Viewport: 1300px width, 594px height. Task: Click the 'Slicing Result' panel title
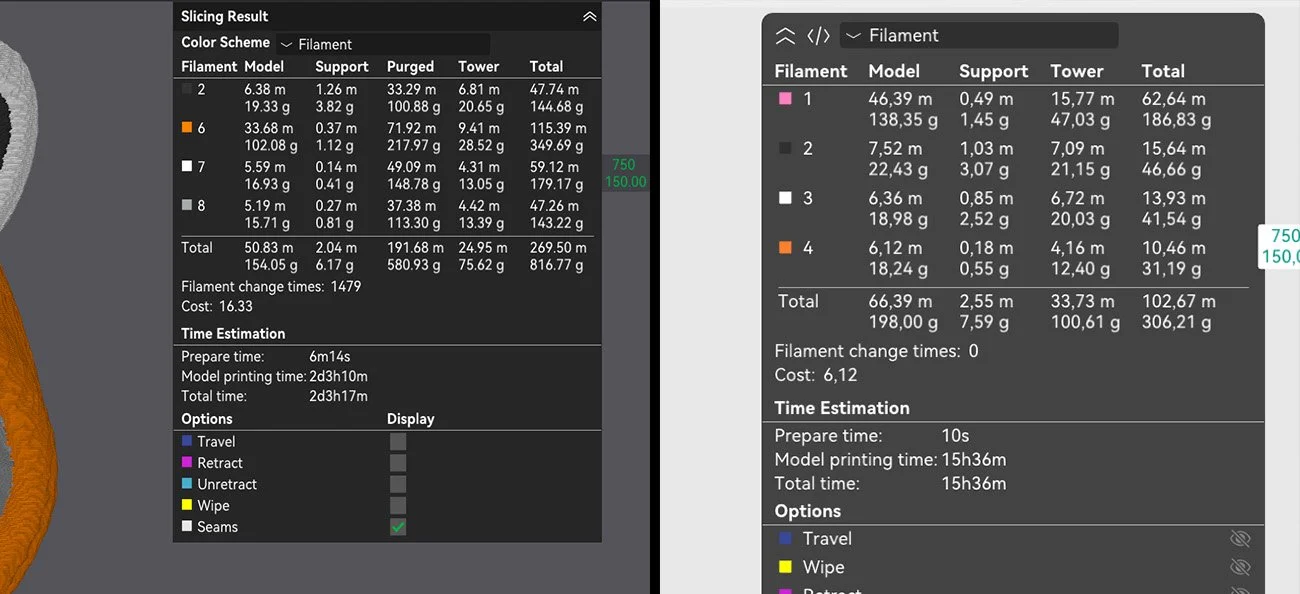(x=225, y=16)
